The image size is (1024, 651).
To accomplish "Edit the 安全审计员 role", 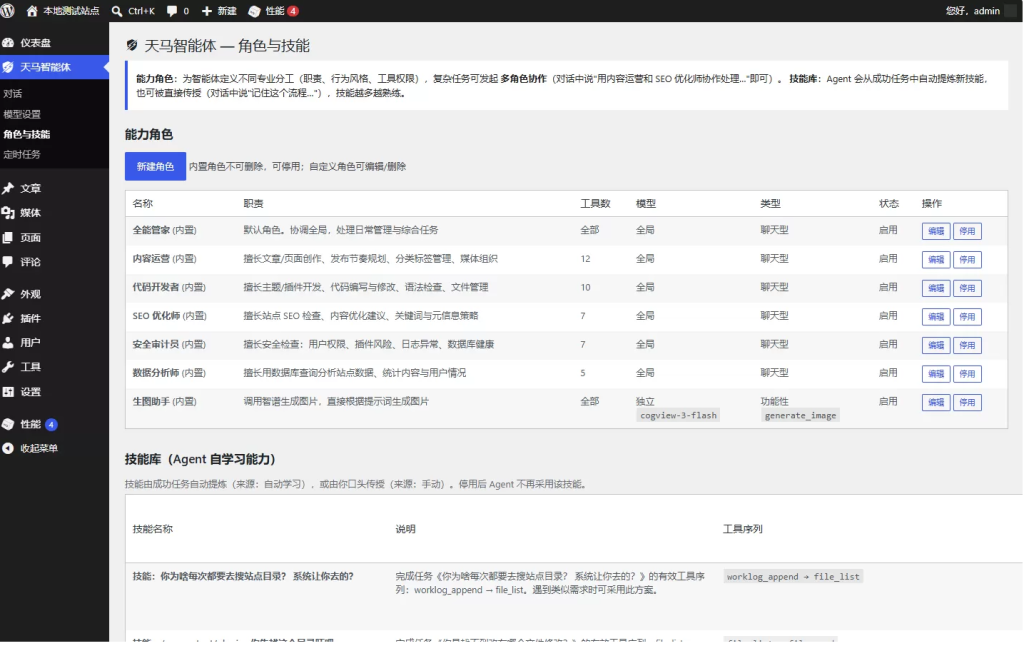I will pyautogui.click(x=936, y=345).
